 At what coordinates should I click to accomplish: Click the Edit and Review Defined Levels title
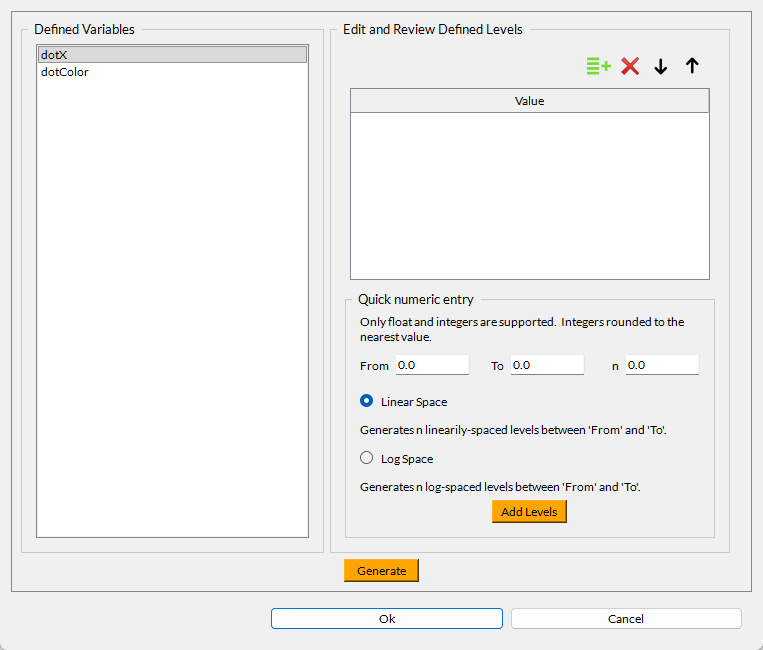pos(432,30)
